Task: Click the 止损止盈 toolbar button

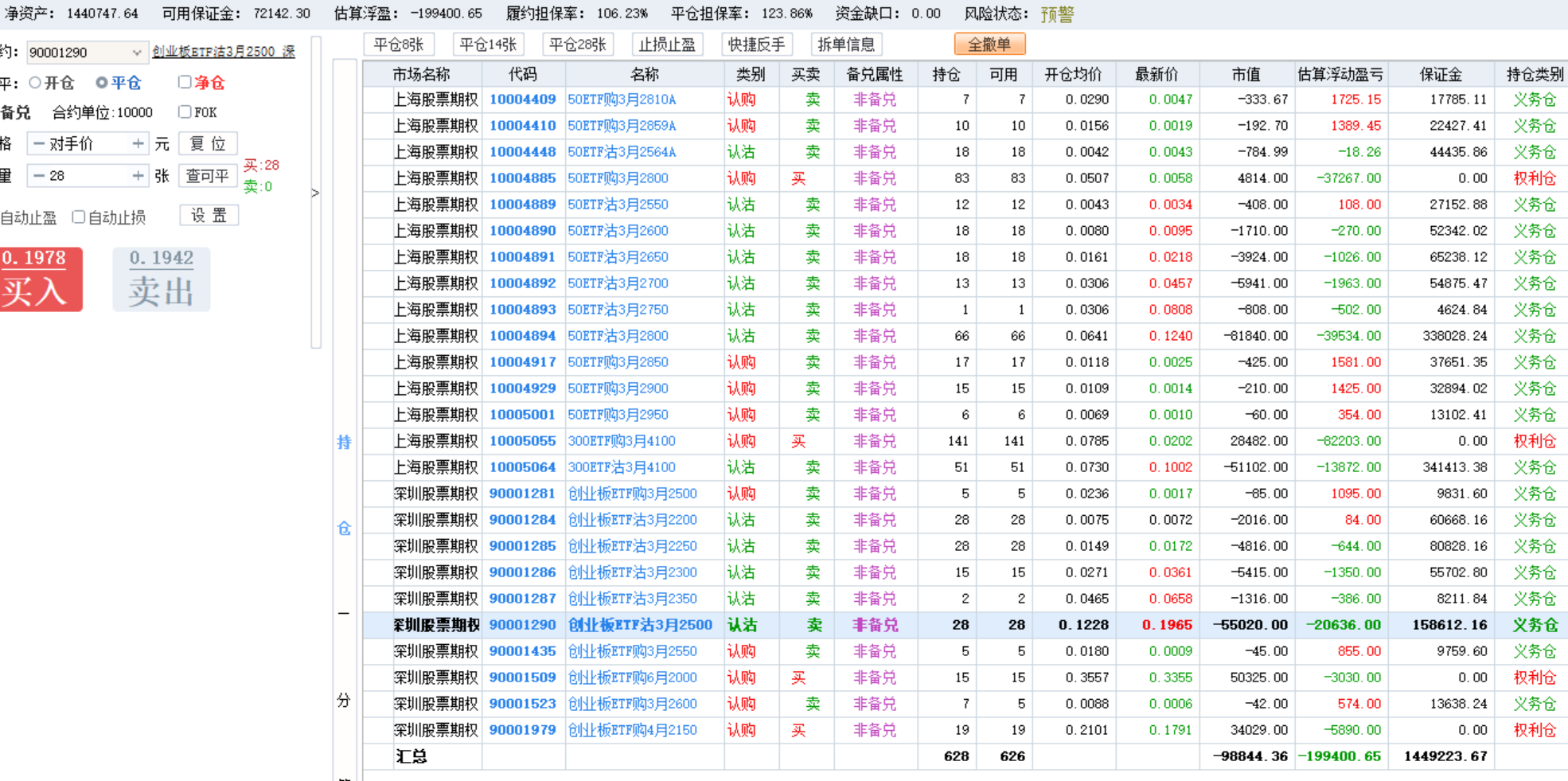Action: pos(667,45)
